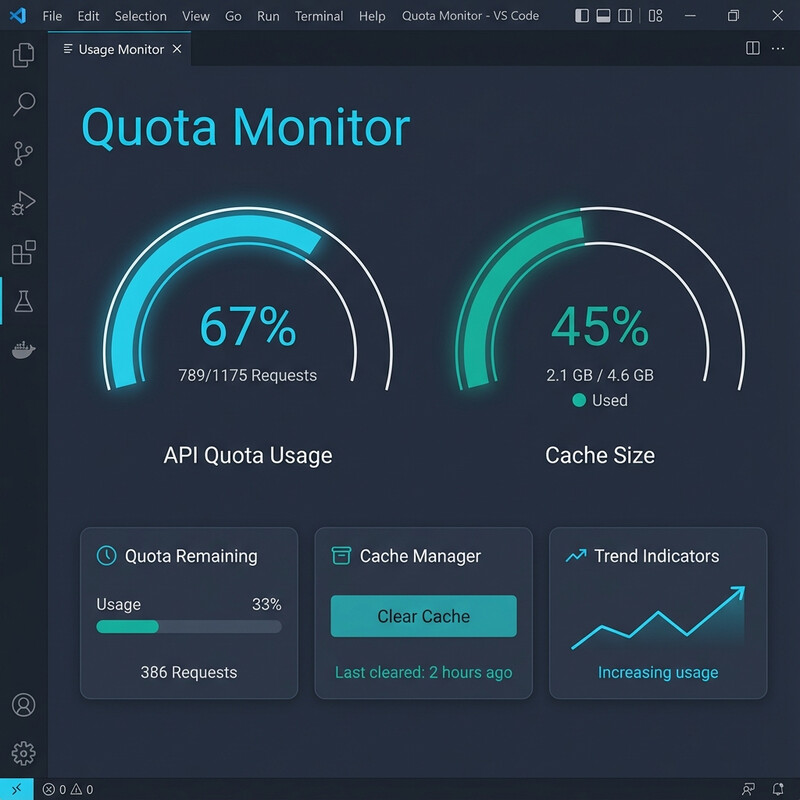Screen dimensions: 800x800
Task: Open the Search view icon
Action: pos(23,104)
